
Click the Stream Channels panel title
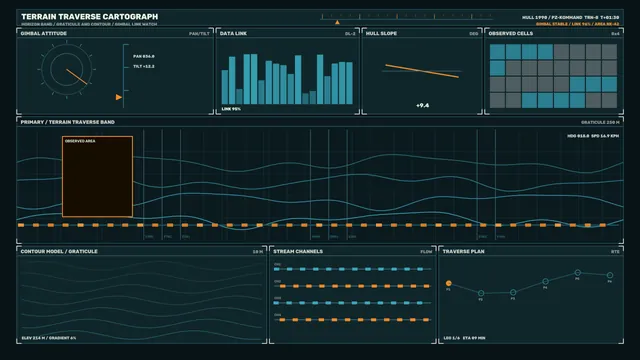point(298,251)
